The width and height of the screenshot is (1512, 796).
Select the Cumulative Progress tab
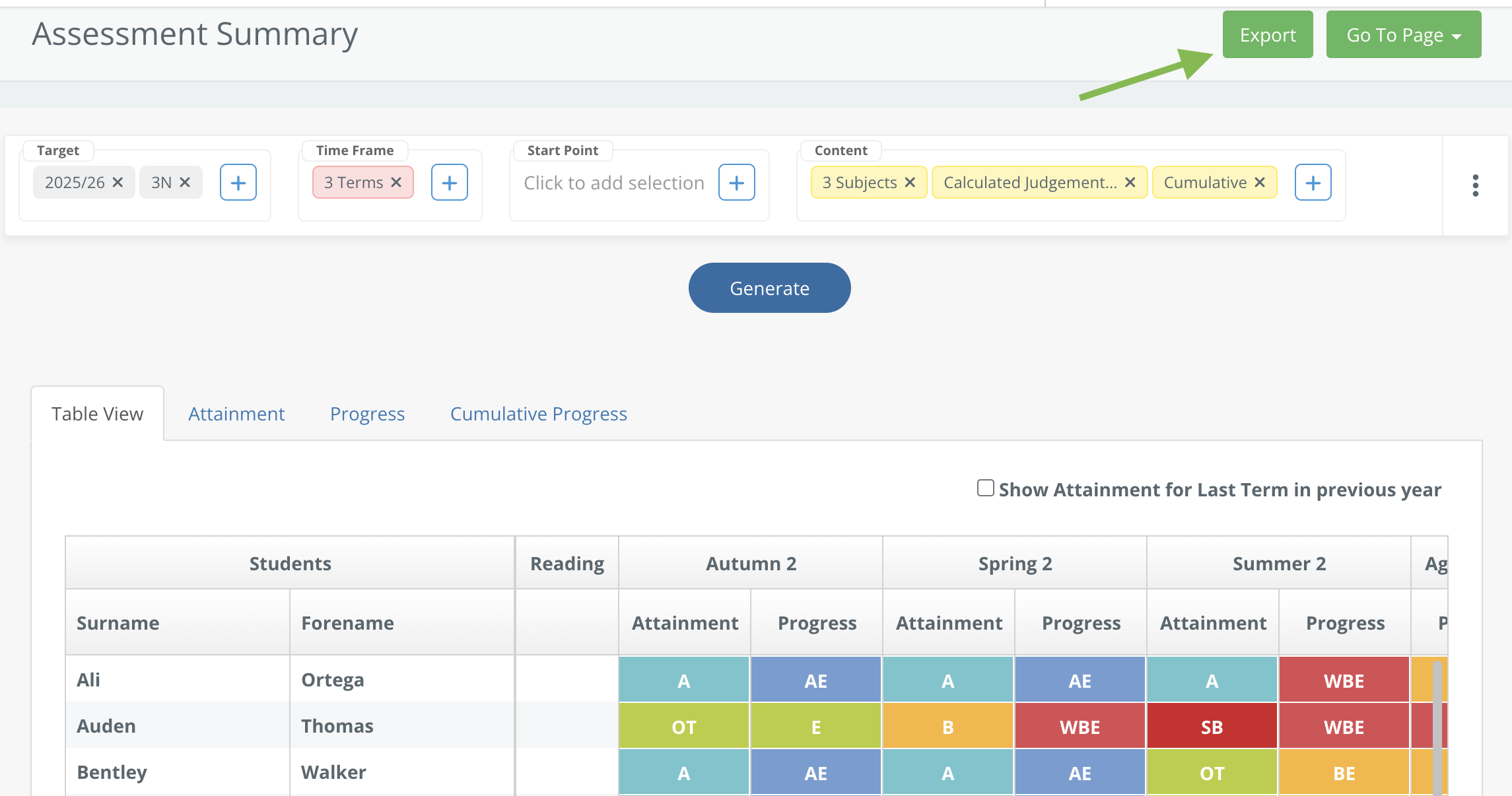539,414
